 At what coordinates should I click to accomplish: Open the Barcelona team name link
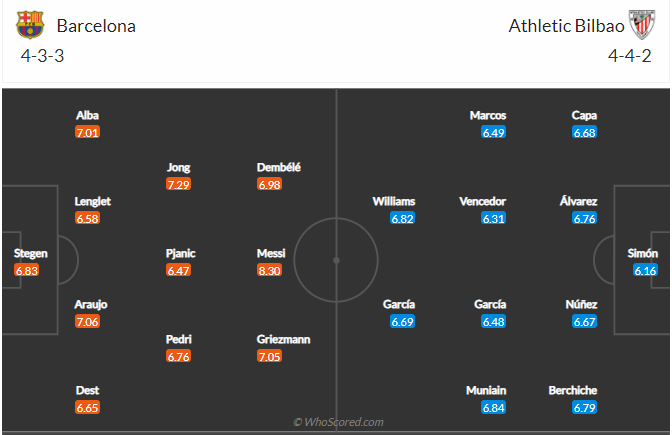[96, 26]
